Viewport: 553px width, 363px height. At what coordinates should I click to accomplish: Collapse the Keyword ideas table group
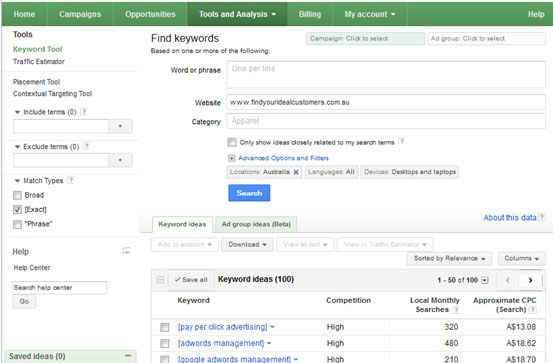160,280
